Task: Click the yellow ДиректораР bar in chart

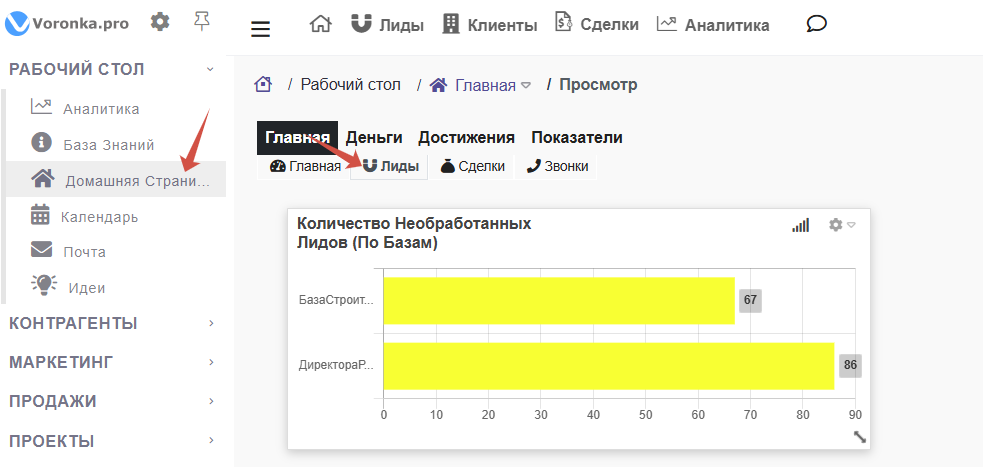Action: pos(608,365)
